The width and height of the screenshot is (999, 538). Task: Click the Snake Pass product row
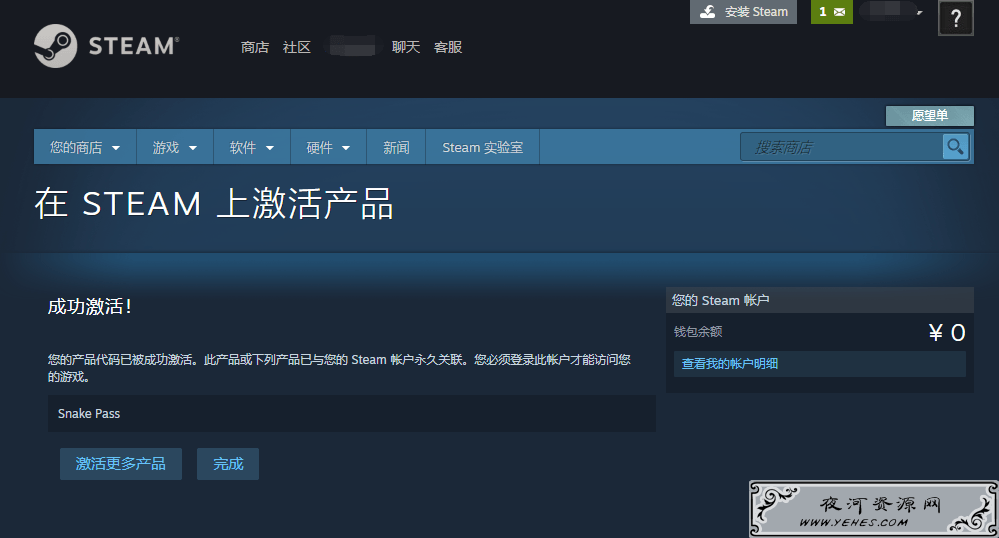352,414
